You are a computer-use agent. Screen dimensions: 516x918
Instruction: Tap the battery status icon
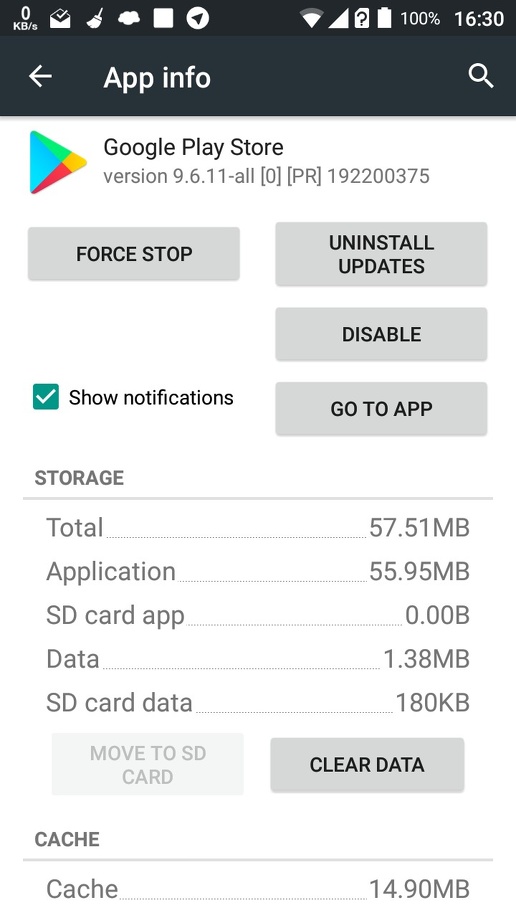pyautogui.click(x=384, y=18)
